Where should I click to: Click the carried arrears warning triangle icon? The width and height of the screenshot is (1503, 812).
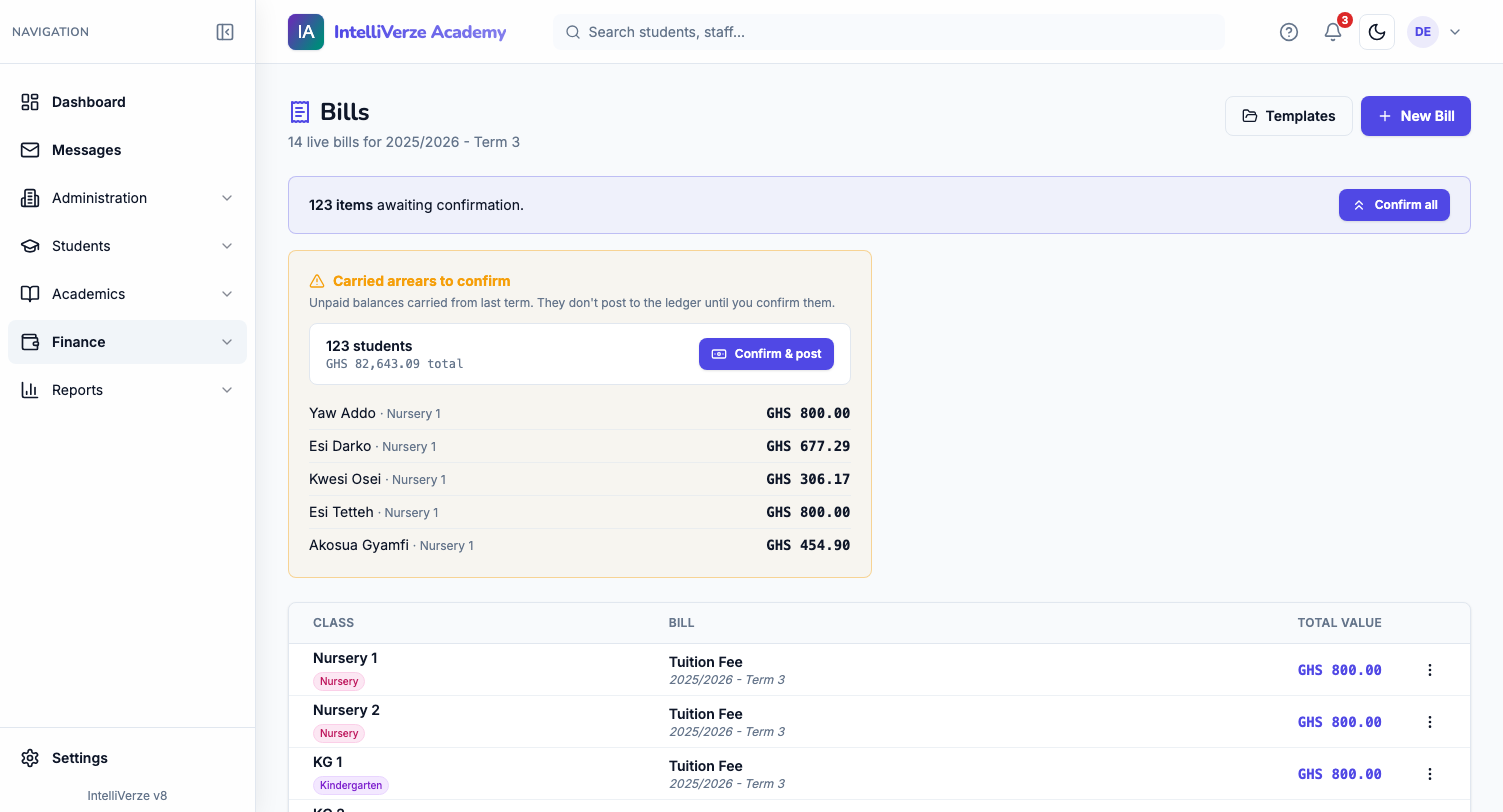click(x=317, y=281)
